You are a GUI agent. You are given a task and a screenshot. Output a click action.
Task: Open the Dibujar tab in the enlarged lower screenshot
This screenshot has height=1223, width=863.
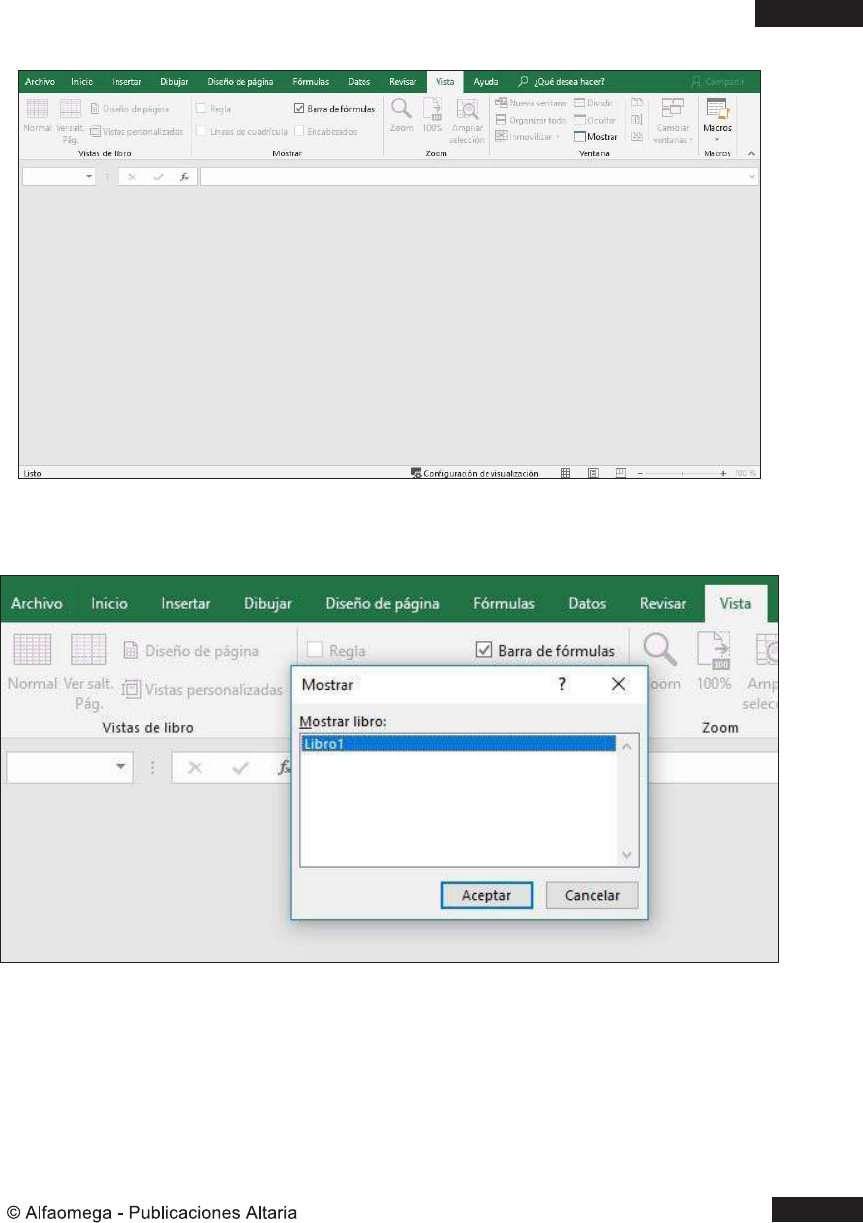pyautogui.click(x=268, y=603)
